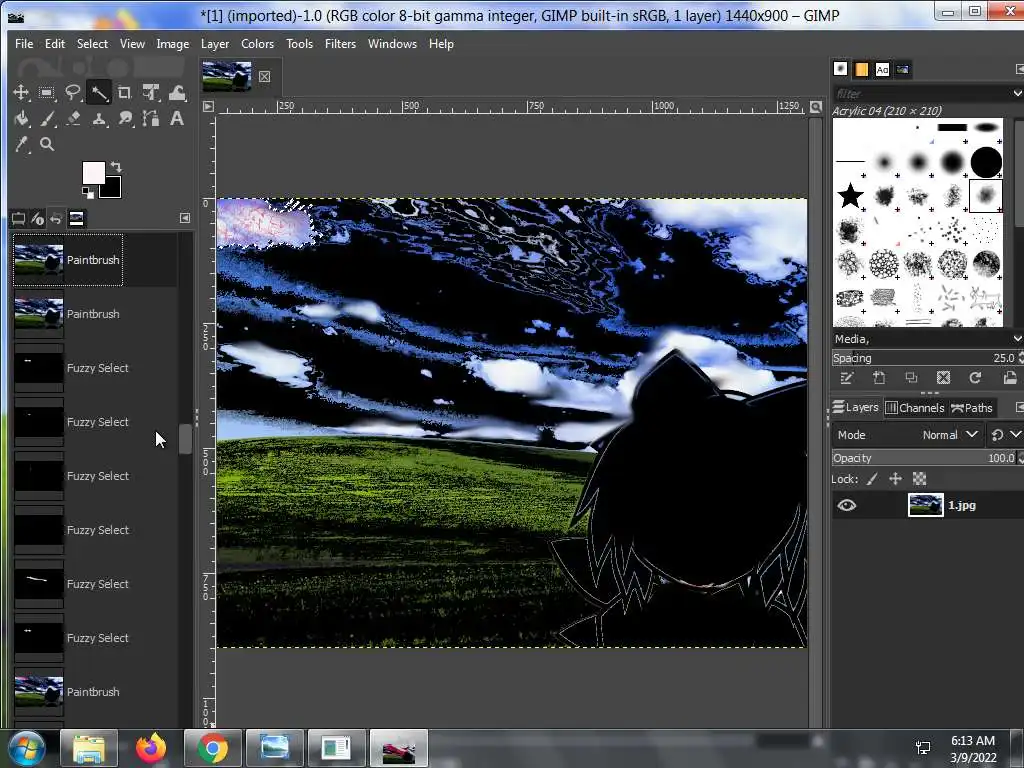
Task: Select the Zoom magnifier tool
Action: click(x=46, y=144)
